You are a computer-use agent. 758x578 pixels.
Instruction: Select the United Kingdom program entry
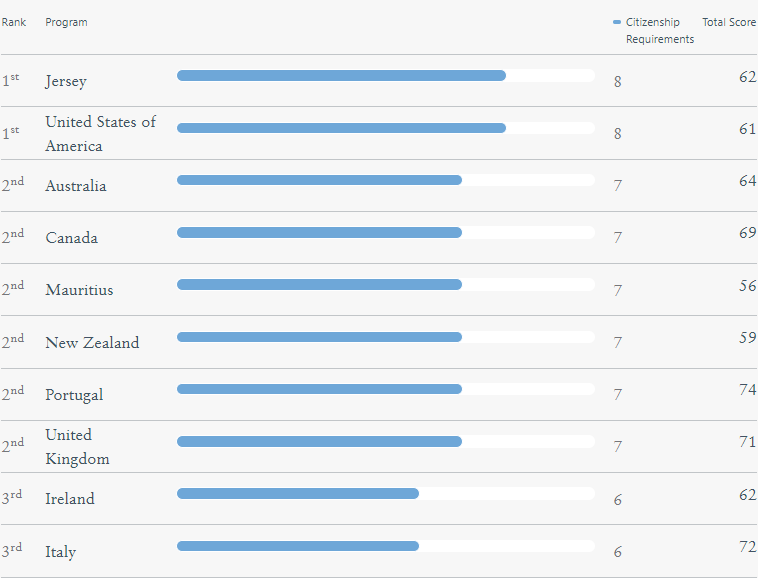coord(77,447)
